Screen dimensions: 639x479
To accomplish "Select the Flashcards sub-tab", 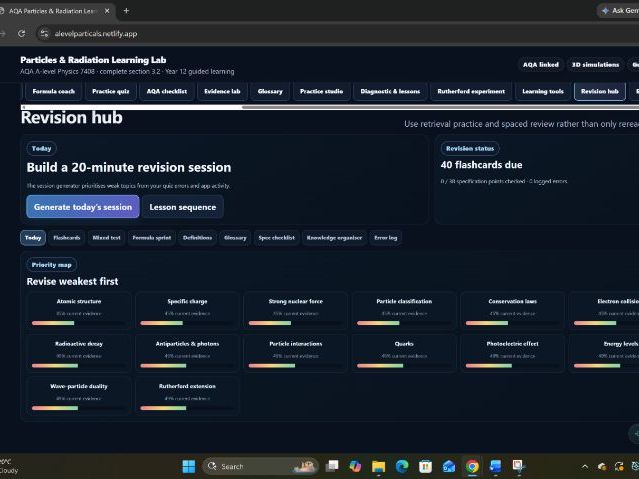I will (66, 238).
